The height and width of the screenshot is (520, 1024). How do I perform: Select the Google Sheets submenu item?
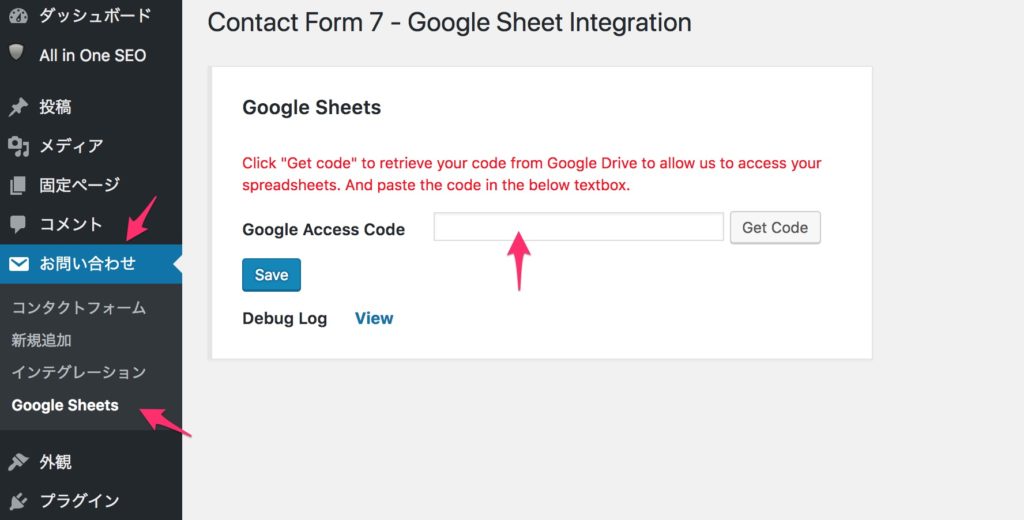pos(65,405)
